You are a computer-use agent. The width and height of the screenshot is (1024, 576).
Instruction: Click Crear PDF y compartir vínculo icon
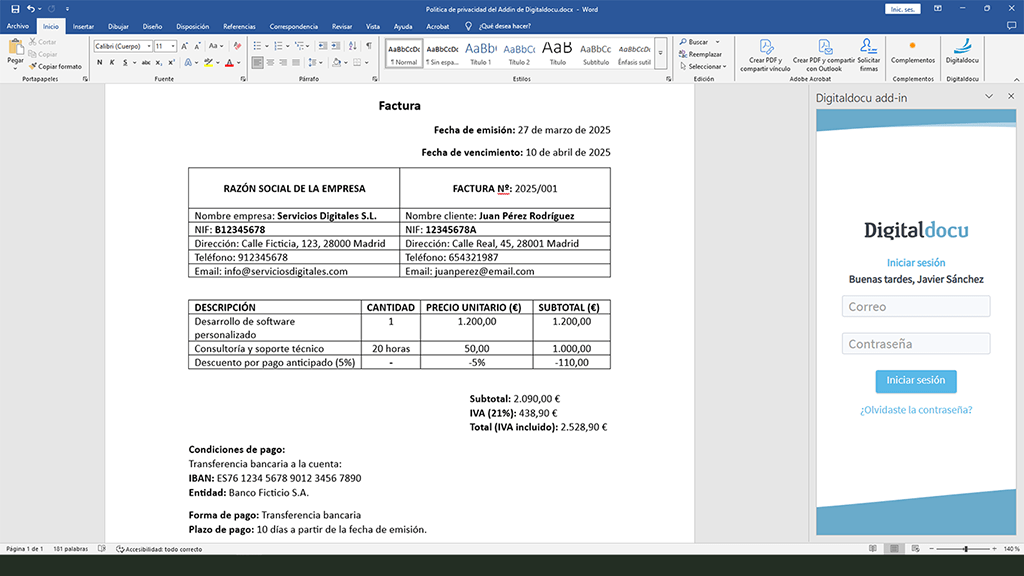point(765,45)
